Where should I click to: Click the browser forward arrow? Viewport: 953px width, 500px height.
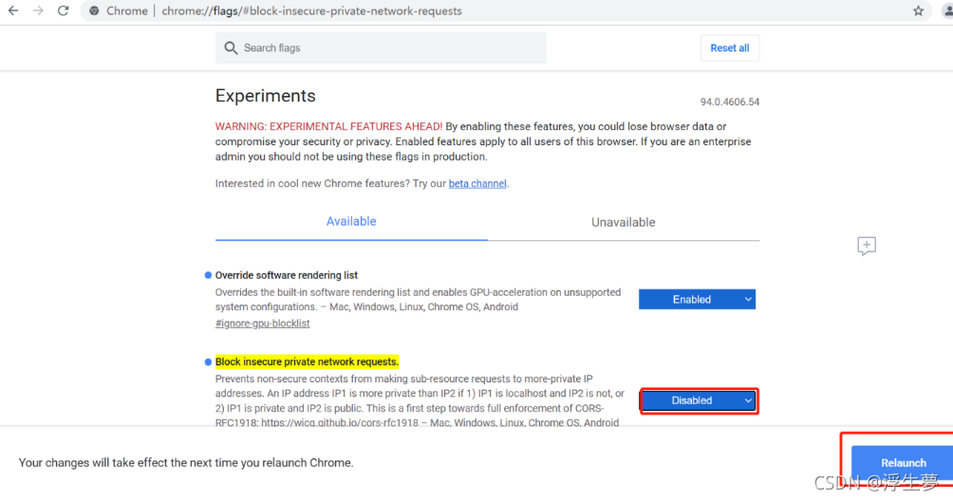click(x=38, y=11)
